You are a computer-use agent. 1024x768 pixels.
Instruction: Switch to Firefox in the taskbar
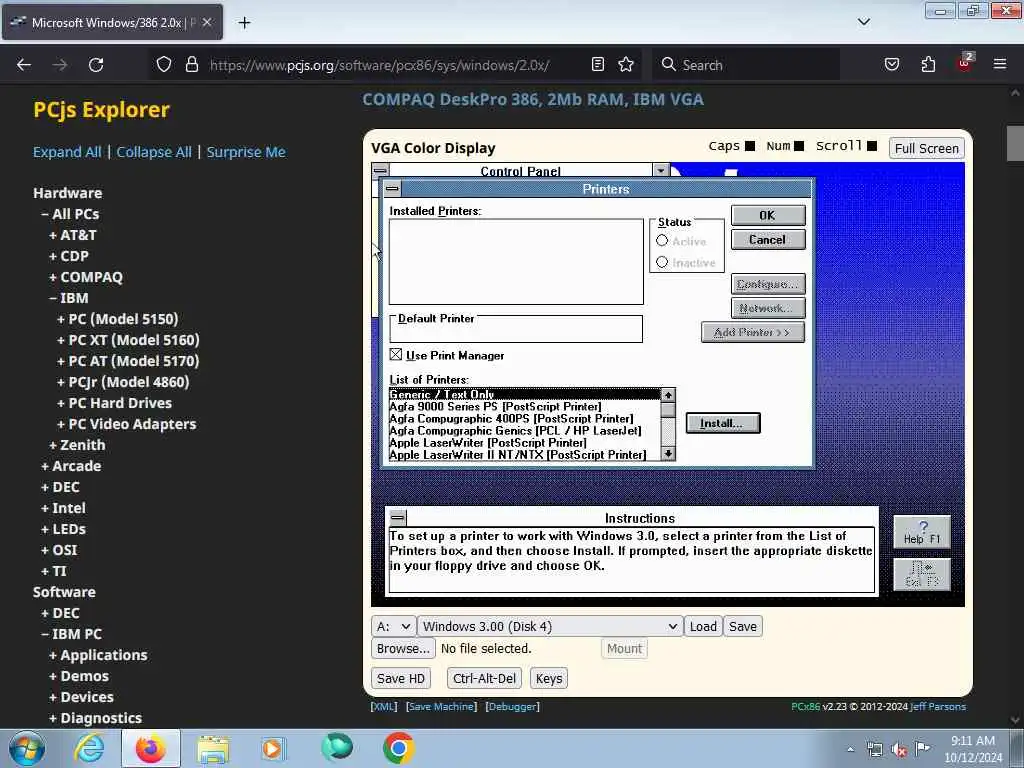pyautogui.click(x=150, y=748)
